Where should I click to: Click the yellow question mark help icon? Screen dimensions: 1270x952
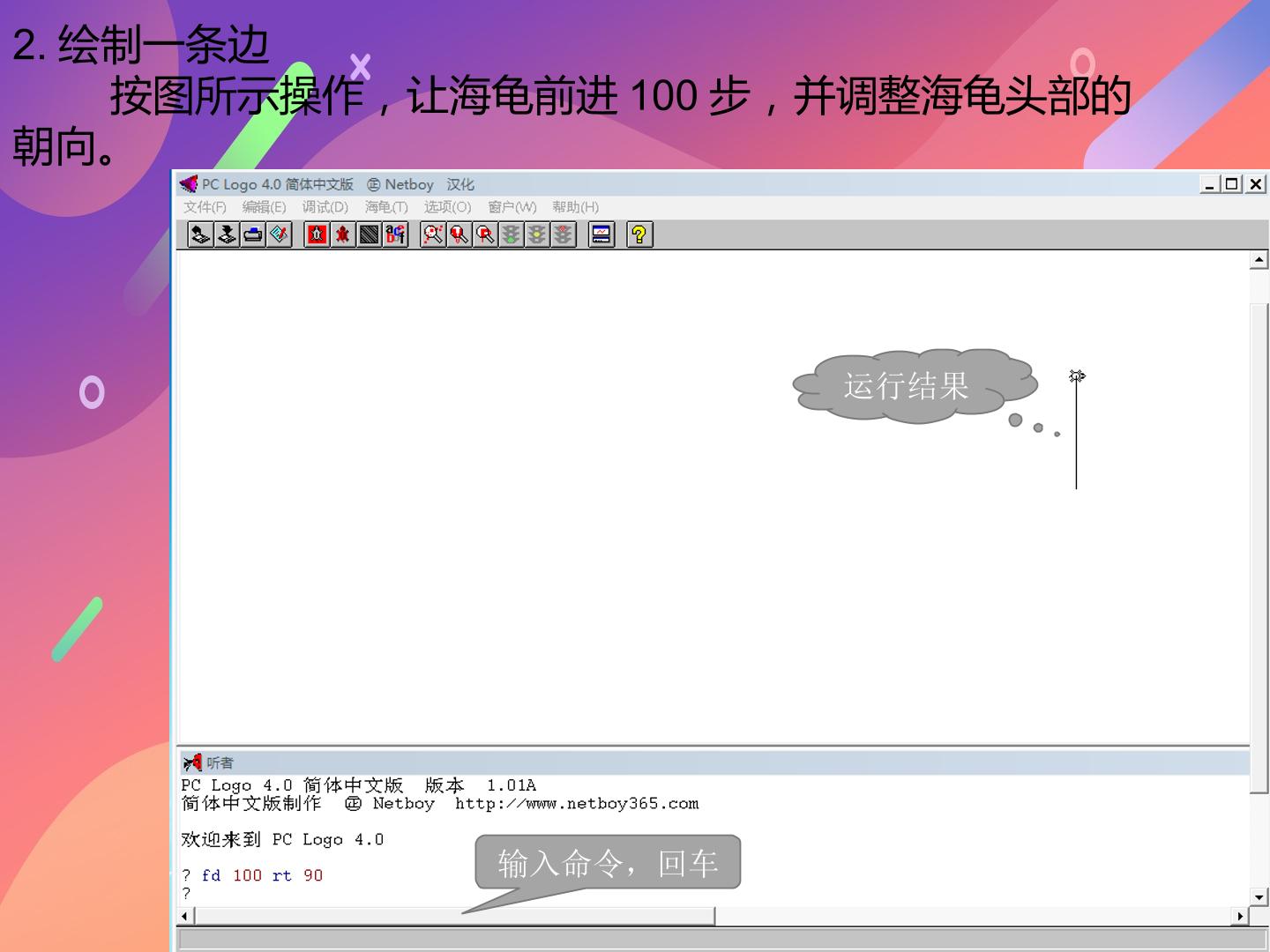[639, 234]
